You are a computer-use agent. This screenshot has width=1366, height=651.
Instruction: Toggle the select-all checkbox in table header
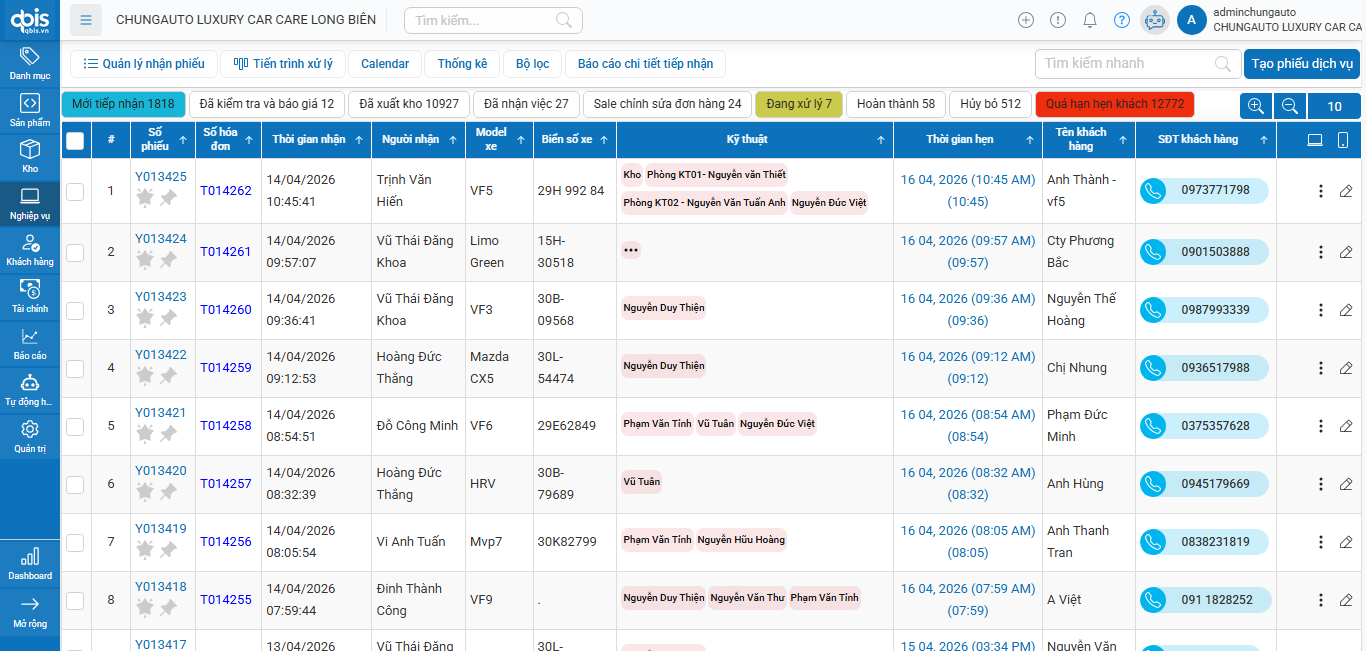coord(75,141)
